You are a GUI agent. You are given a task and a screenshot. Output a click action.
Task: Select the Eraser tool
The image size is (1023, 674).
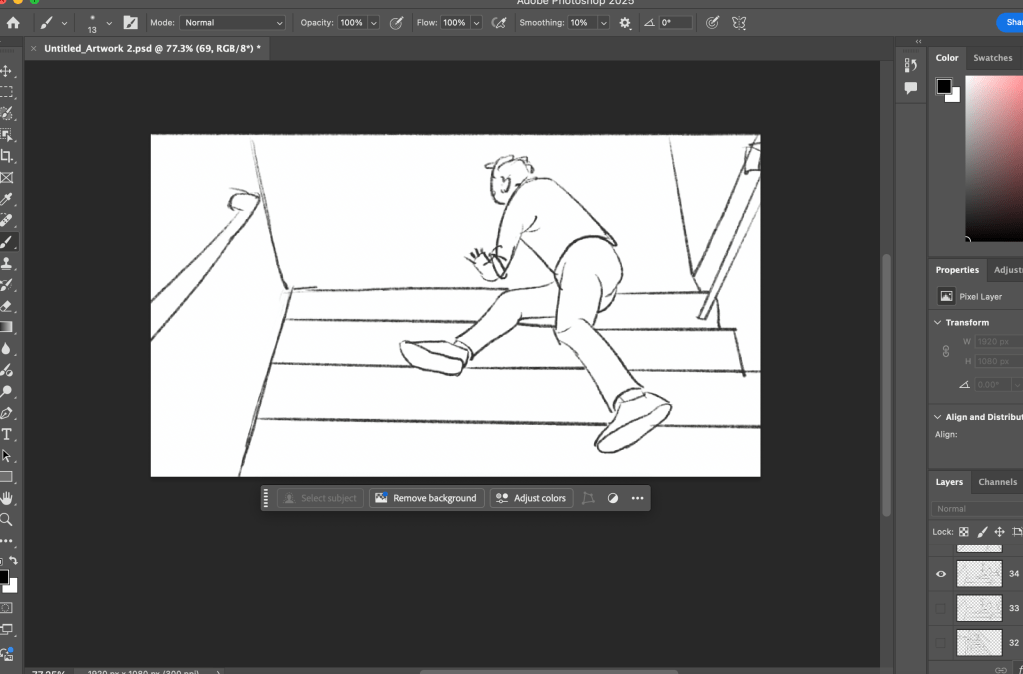click(x=7, y=306)
